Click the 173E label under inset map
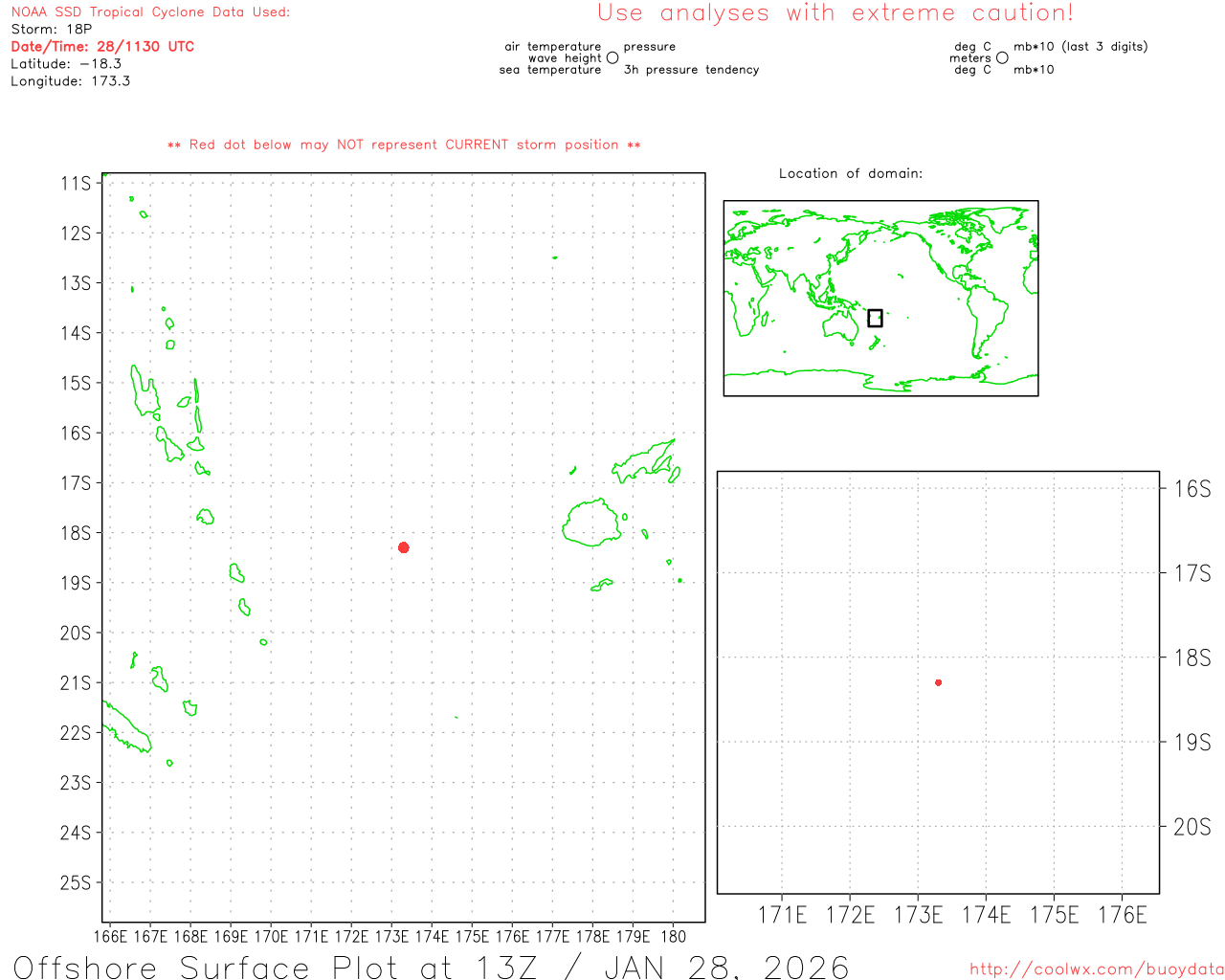Screen dimensions: 1225x980 pos(918,915)
